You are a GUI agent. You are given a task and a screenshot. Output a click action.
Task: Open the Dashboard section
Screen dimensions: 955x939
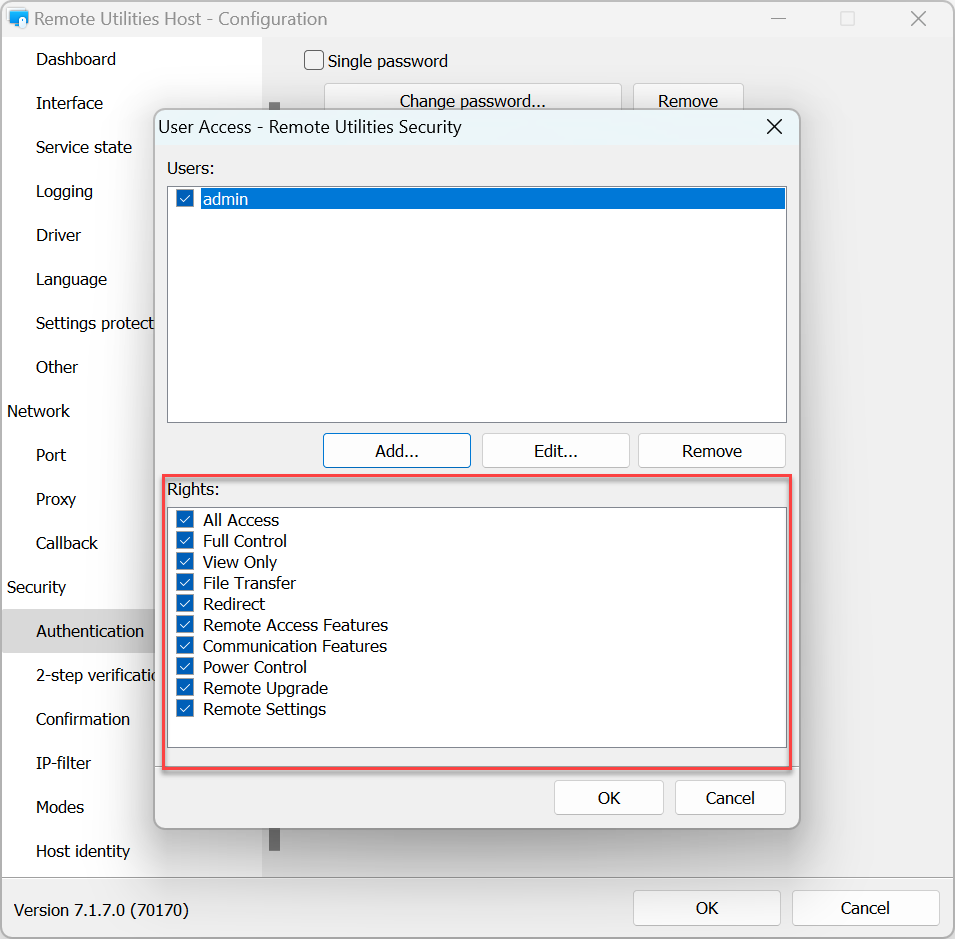coord(76,59)
